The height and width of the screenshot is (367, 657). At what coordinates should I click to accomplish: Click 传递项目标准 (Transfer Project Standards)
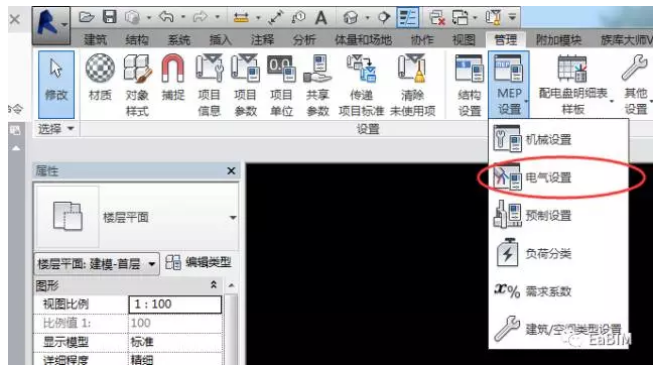361,85
